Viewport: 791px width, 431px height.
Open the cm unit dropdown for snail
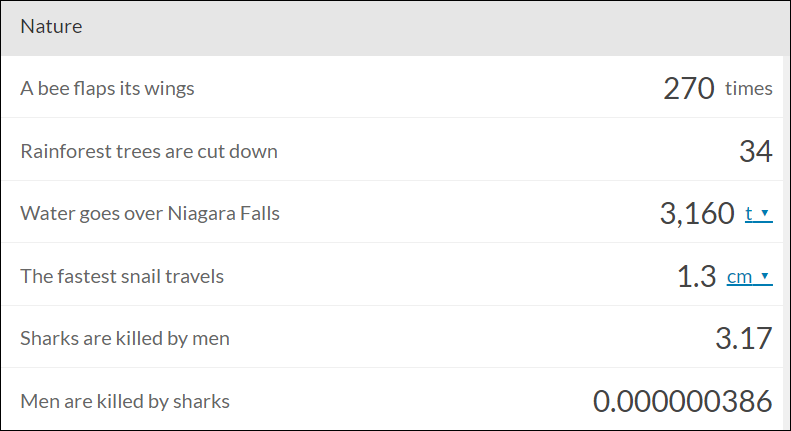[x=750, y=277]
